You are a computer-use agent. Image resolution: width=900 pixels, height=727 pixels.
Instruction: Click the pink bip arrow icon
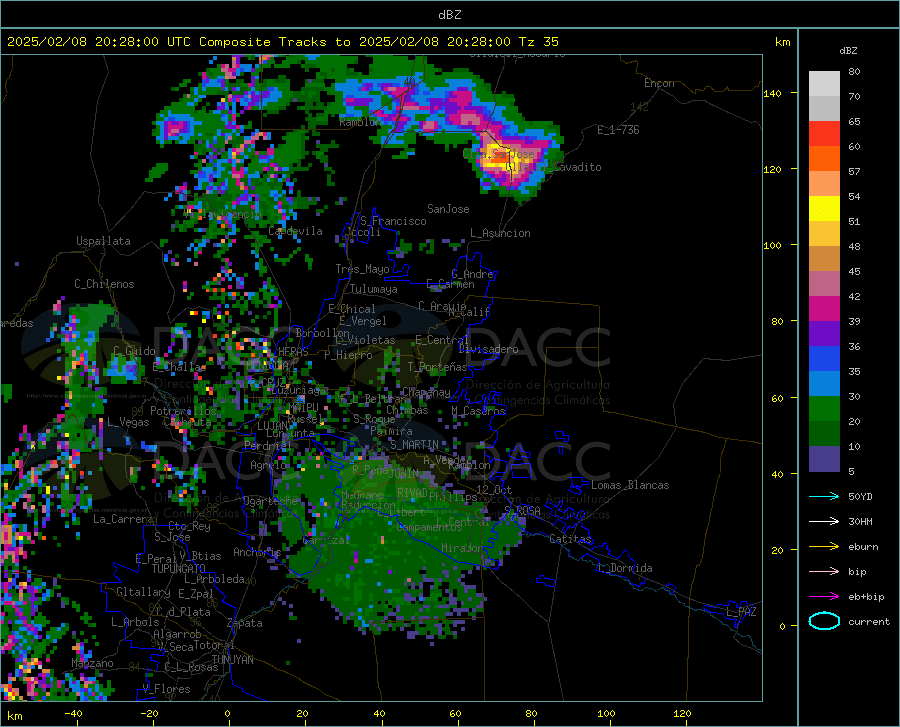824,572
